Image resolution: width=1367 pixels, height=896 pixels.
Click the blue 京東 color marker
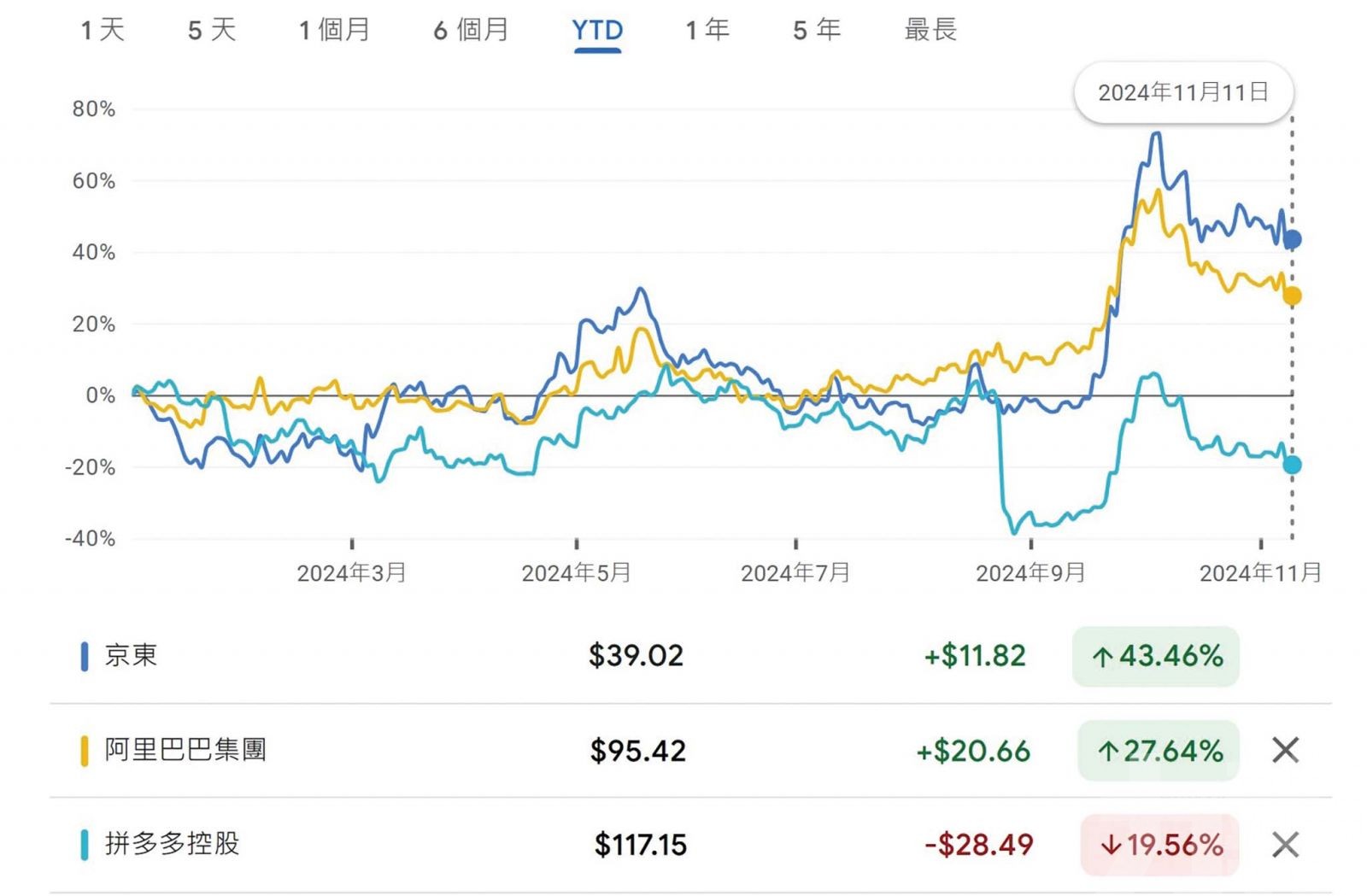click(84, 656)
